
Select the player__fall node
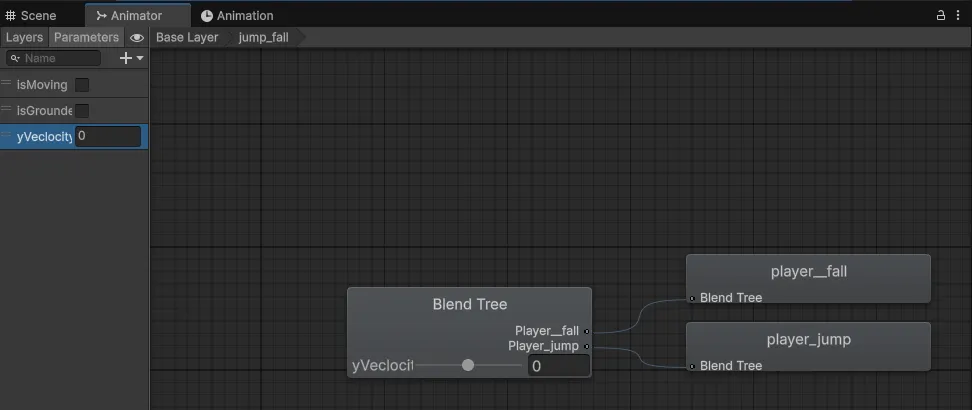[x=808, y=279]
